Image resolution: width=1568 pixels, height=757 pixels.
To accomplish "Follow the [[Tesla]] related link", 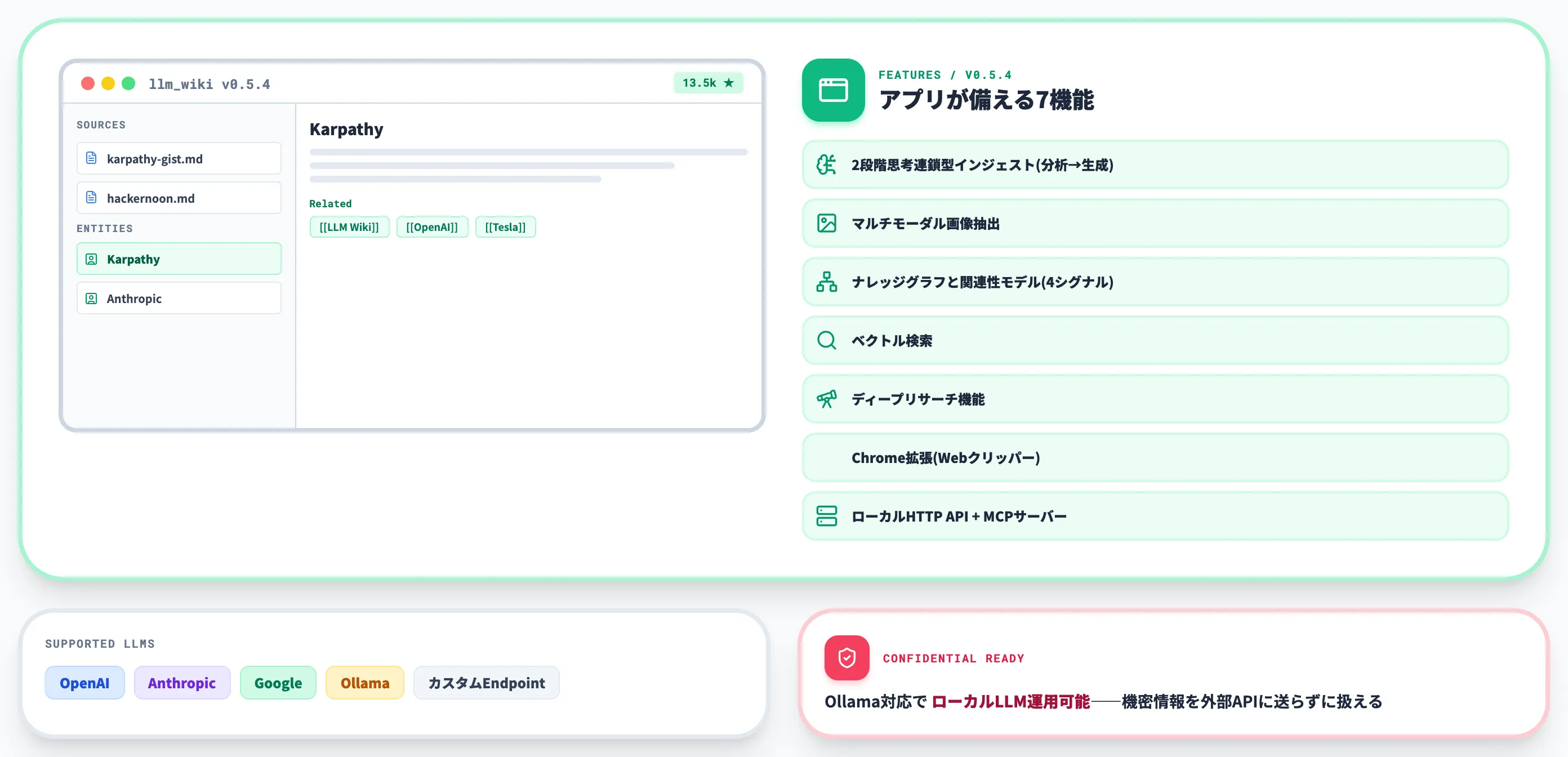I will (x=505, y=227).
